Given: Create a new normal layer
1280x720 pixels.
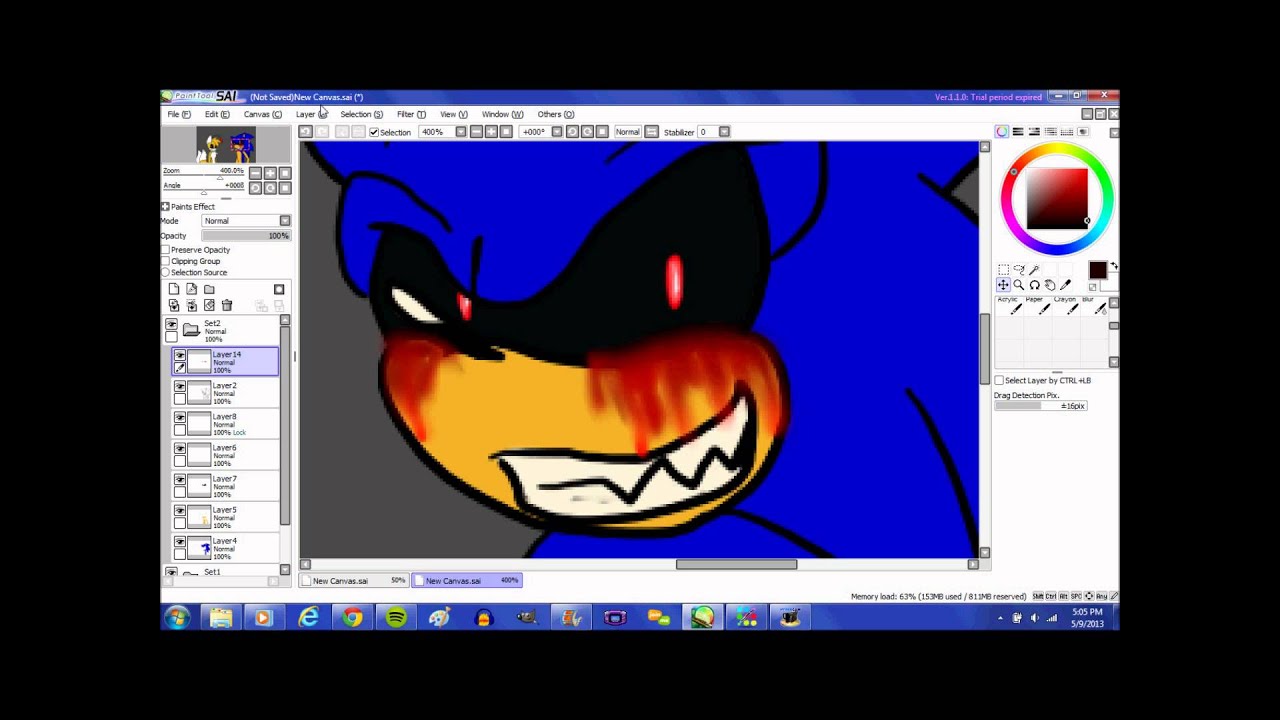Looking at the screenshot, I should tap(174, 289).
